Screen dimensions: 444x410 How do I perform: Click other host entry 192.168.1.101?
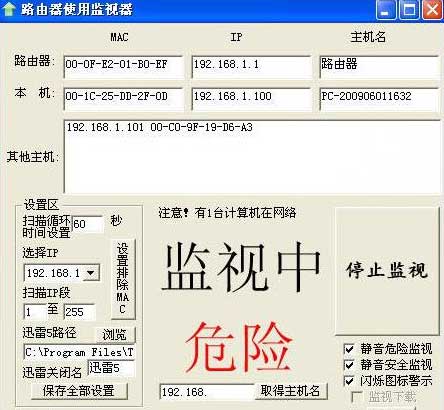[160, 127]
